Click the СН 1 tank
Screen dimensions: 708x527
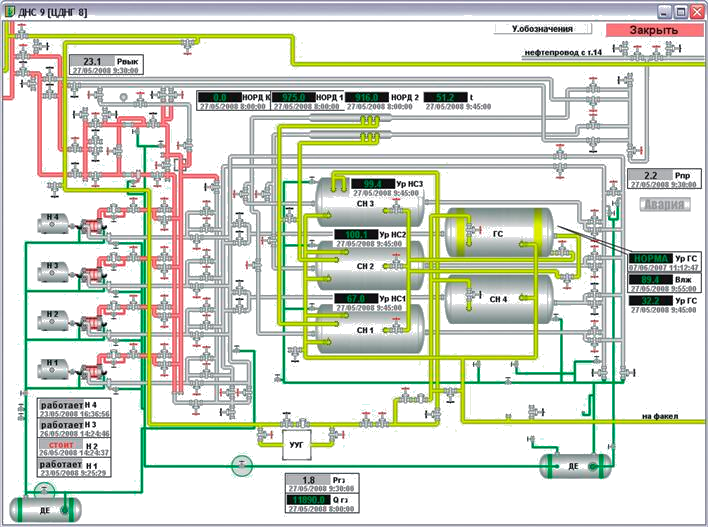[365, 331]
